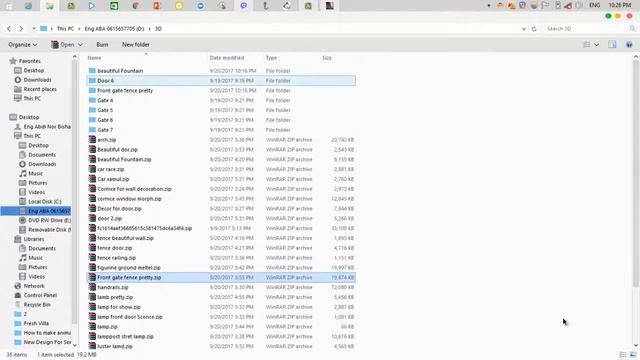The width and height of the screenshot is (640, 360).
Task: Refresh the 3D folder view
Action: [x=534, y=29]
